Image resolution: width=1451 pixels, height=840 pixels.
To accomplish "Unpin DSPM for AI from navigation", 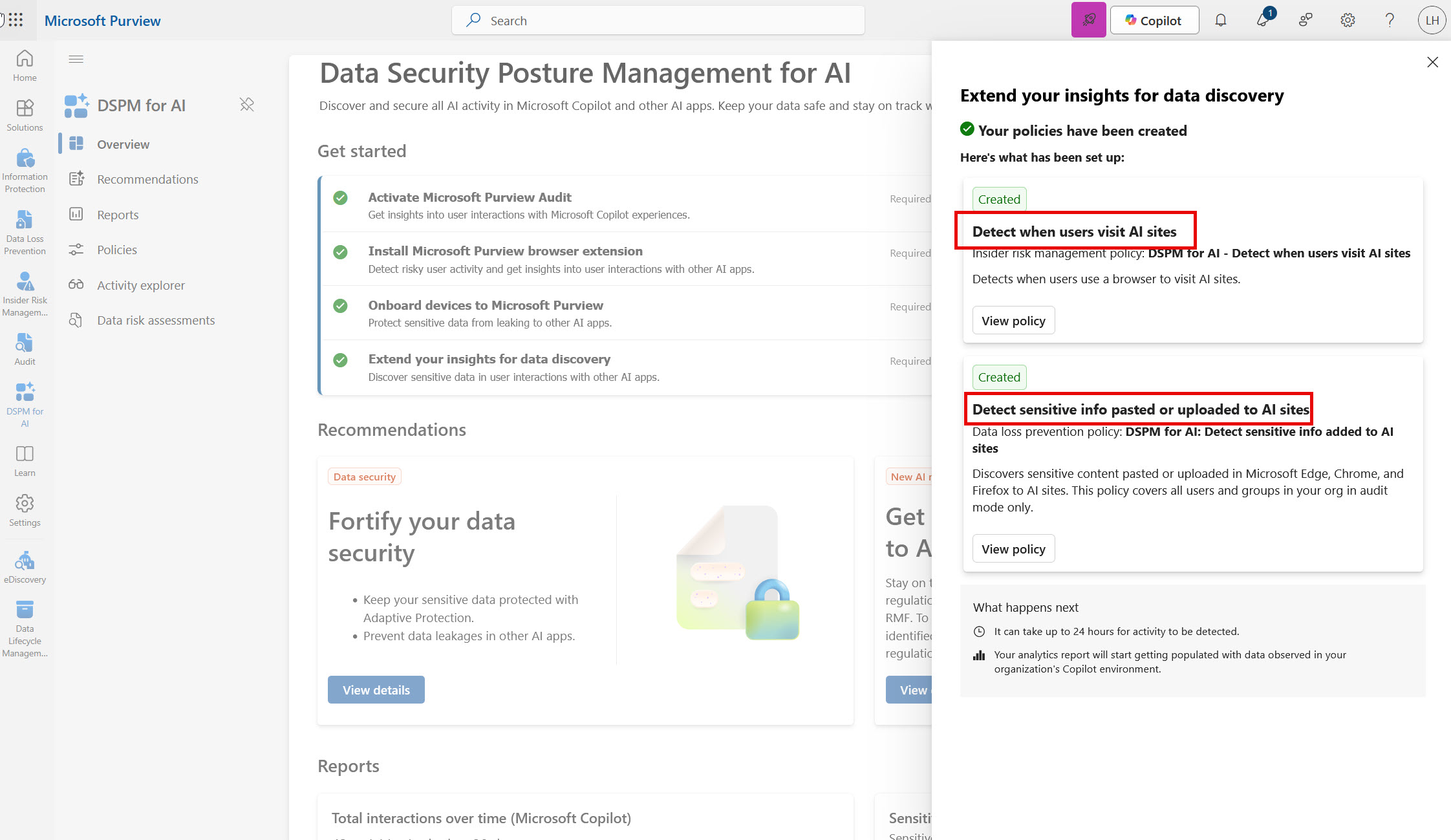I will point(247,105).
